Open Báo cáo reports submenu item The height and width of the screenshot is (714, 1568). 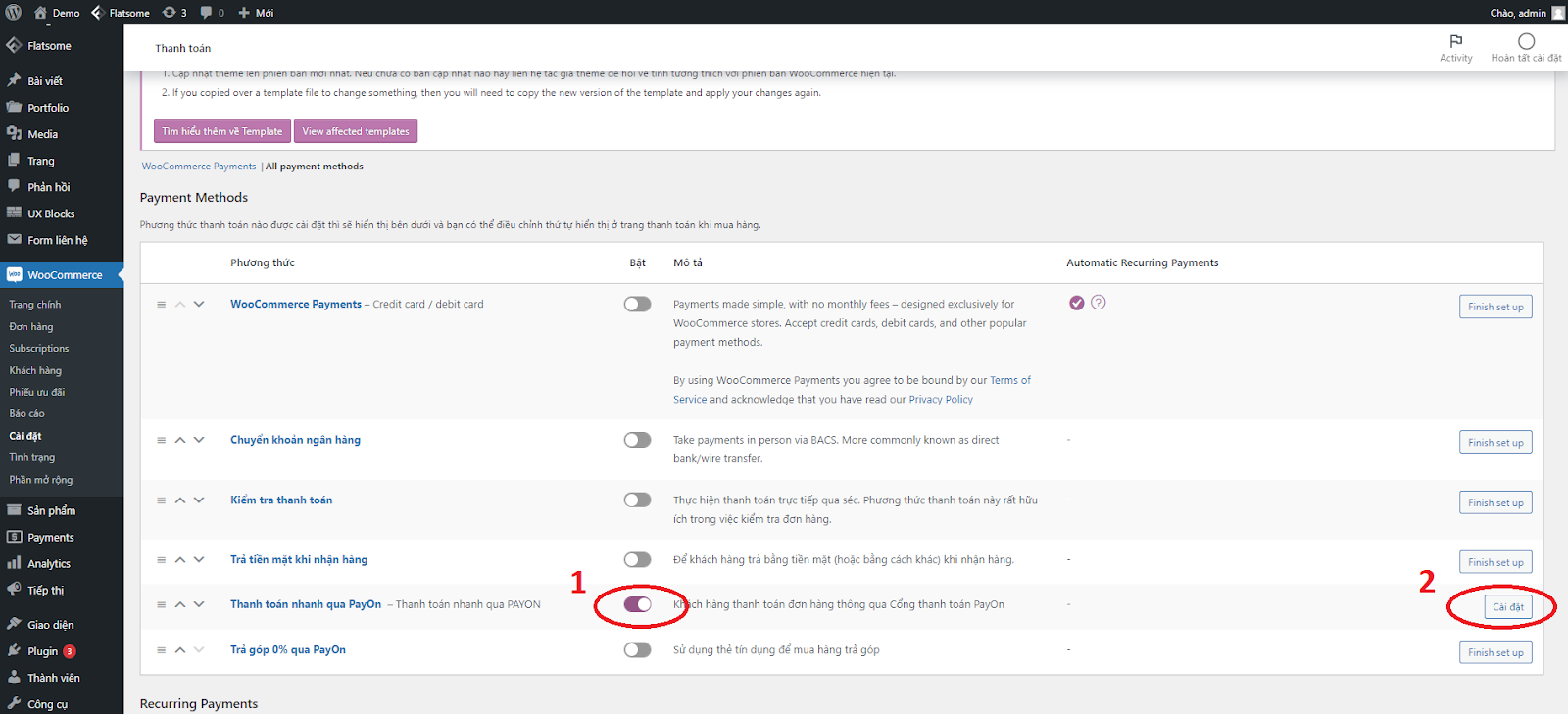[x=27, y=413]
